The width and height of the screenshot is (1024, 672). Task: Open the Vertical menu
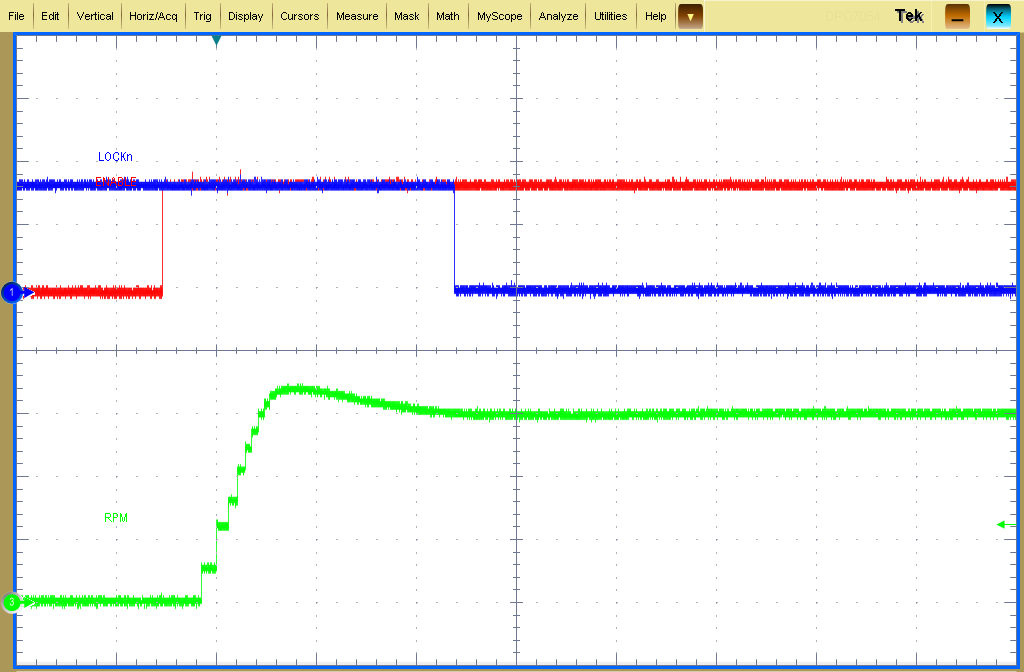point(94,15)
